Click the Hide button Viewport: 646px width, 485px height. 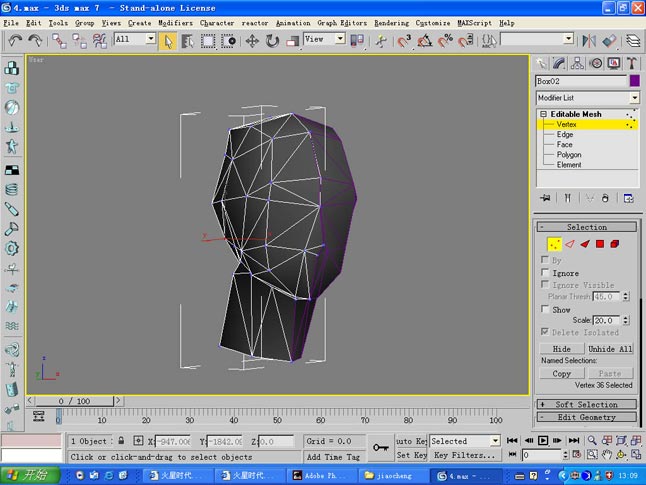[562, 349]
